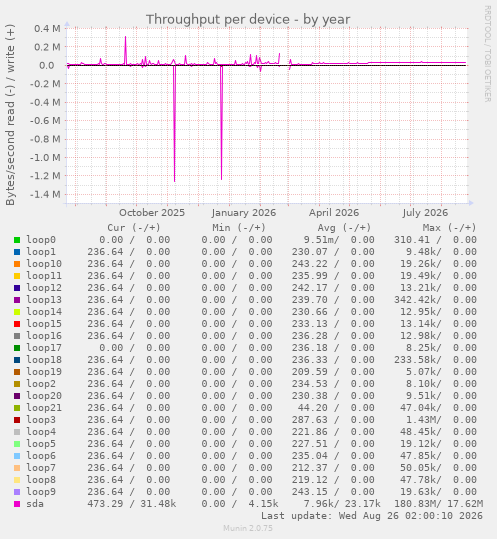
Task: Click the 'loop5' legend label
Action: coord(41,444)
